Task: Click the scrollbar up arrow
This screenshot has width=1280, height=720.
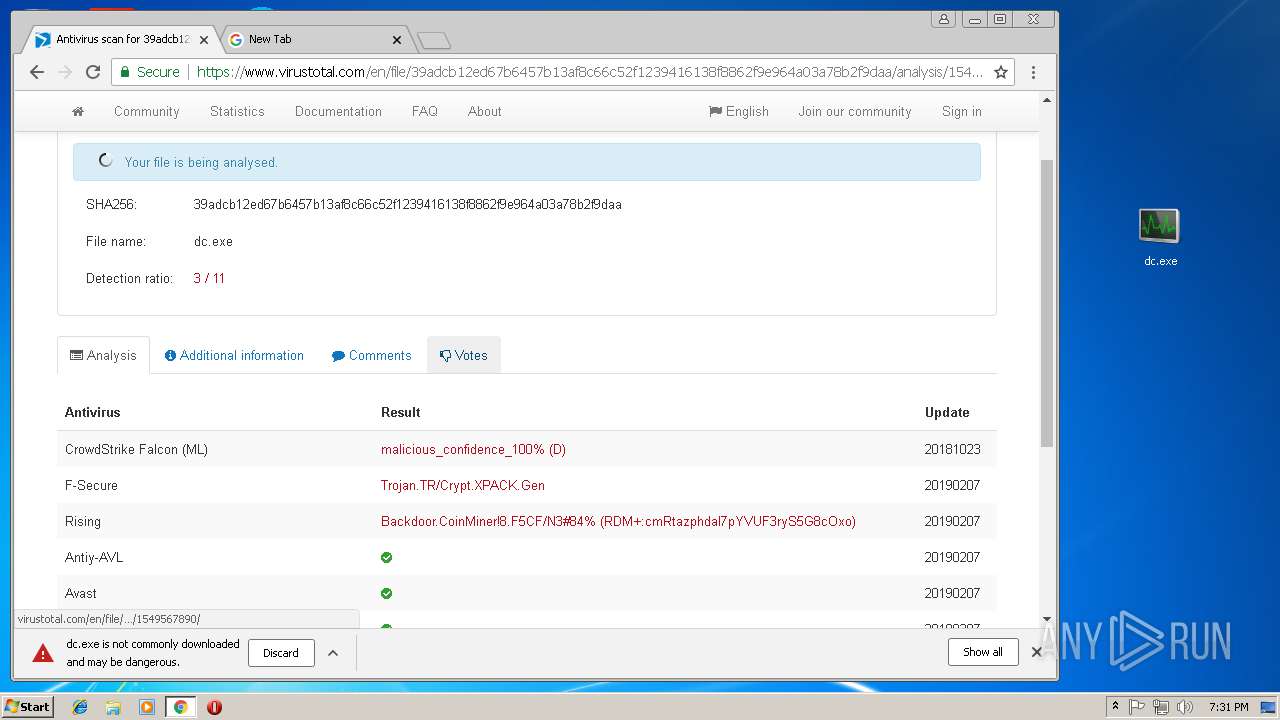Action: click(x=1047, y=100)
